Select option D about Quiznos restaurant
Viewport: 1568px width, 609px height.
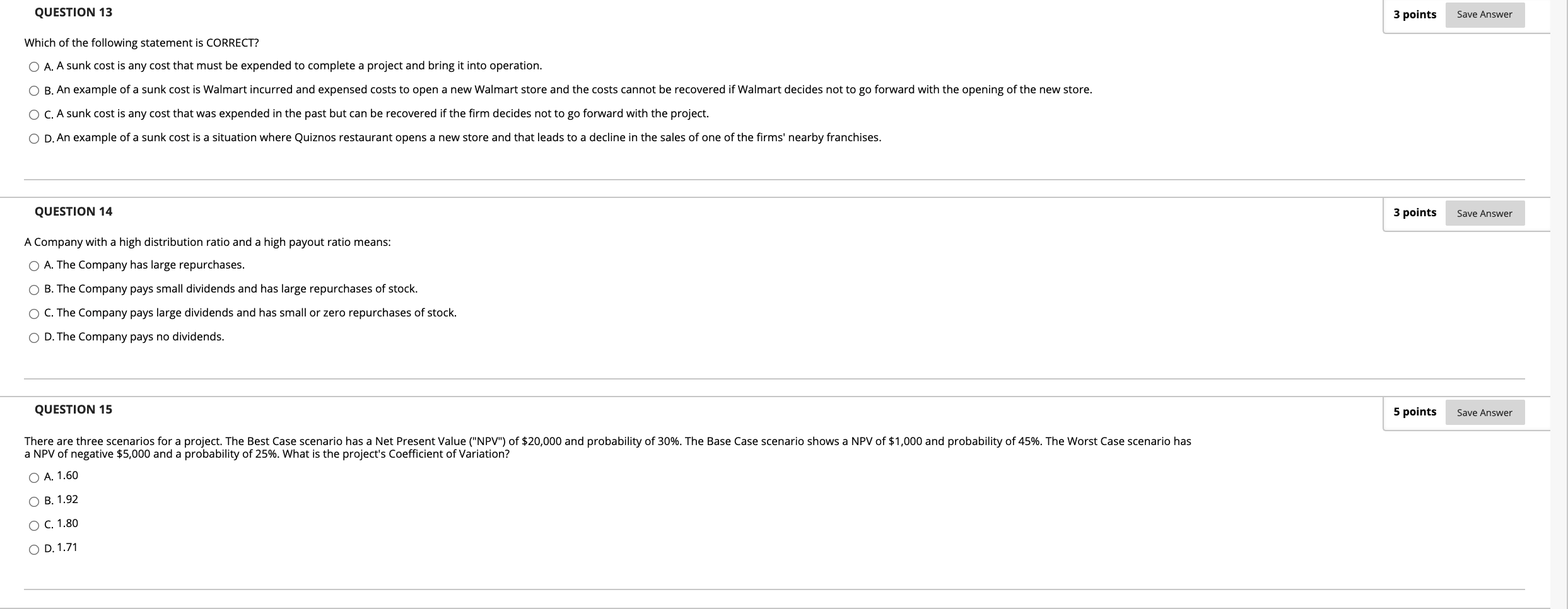pyautogui.click(x=33, y=138)
